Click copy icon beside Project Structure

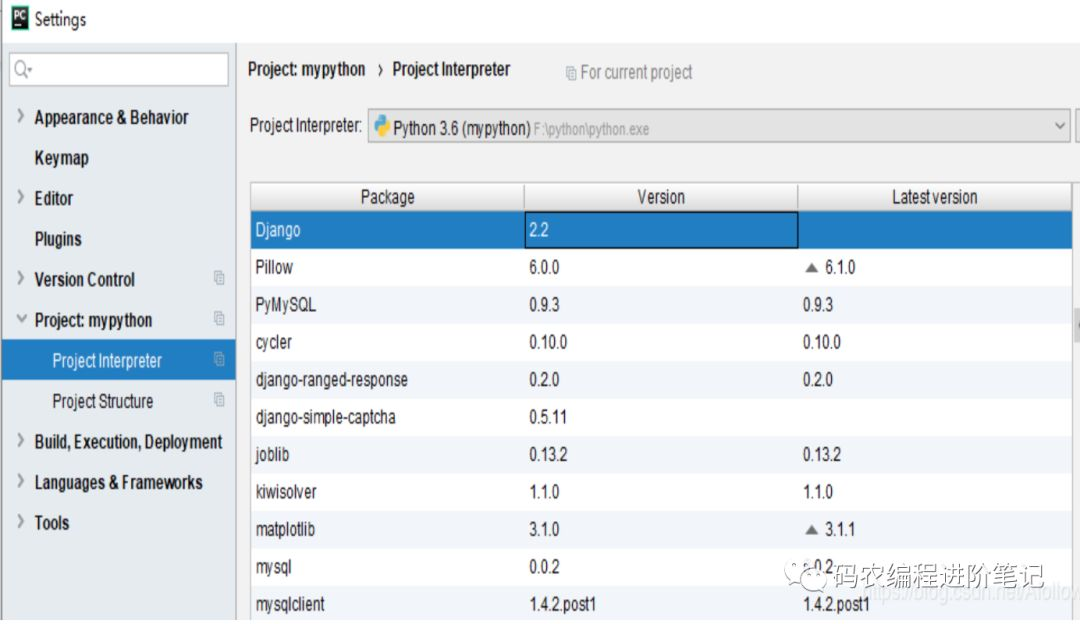219,400
